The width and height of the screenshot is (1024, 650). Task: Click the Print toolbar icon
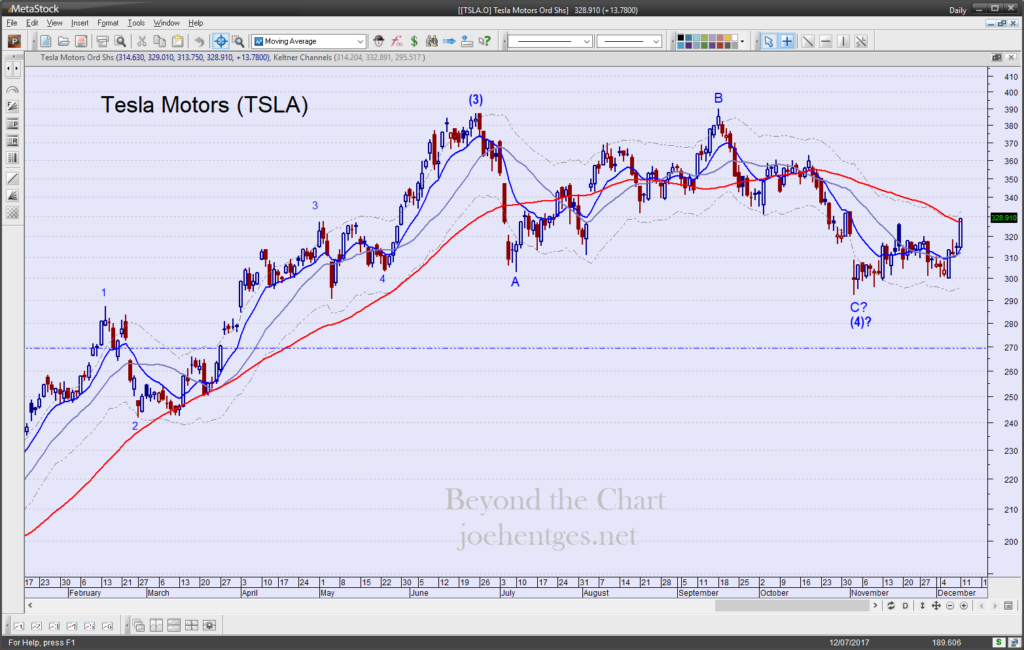pyautogui.click(x=103, y=41)
